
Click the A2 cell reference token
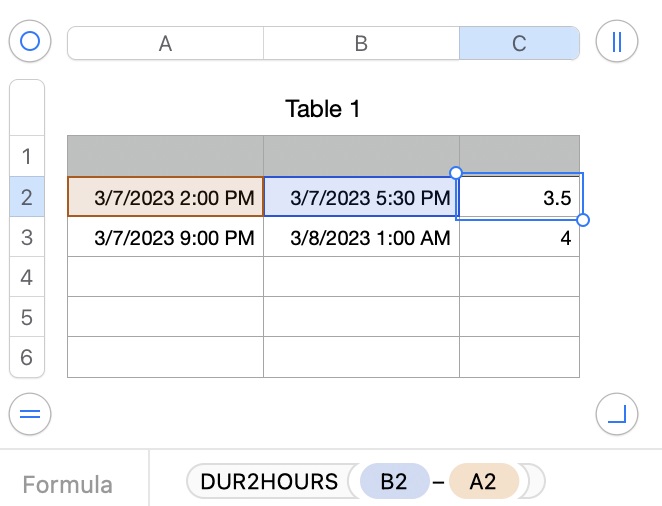click(x=483, y=482)
